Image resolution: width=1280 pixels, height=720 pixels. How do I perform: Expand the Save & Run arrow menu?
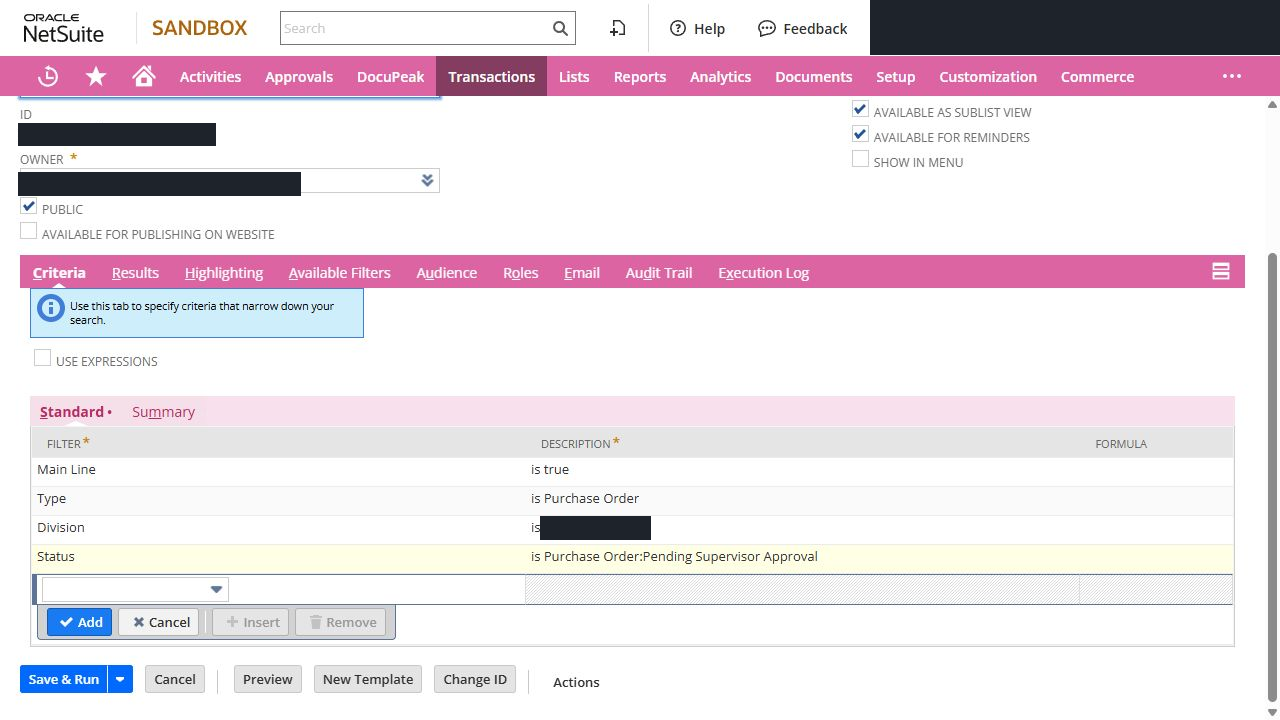(120, 679)
